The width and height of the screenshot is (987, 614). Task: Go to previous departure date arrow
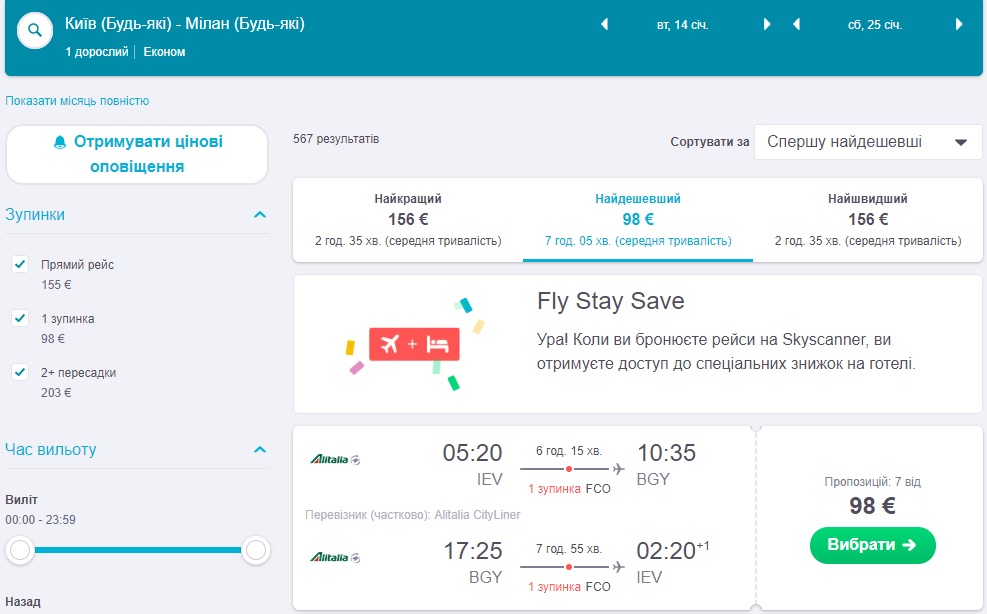point(604,25)
